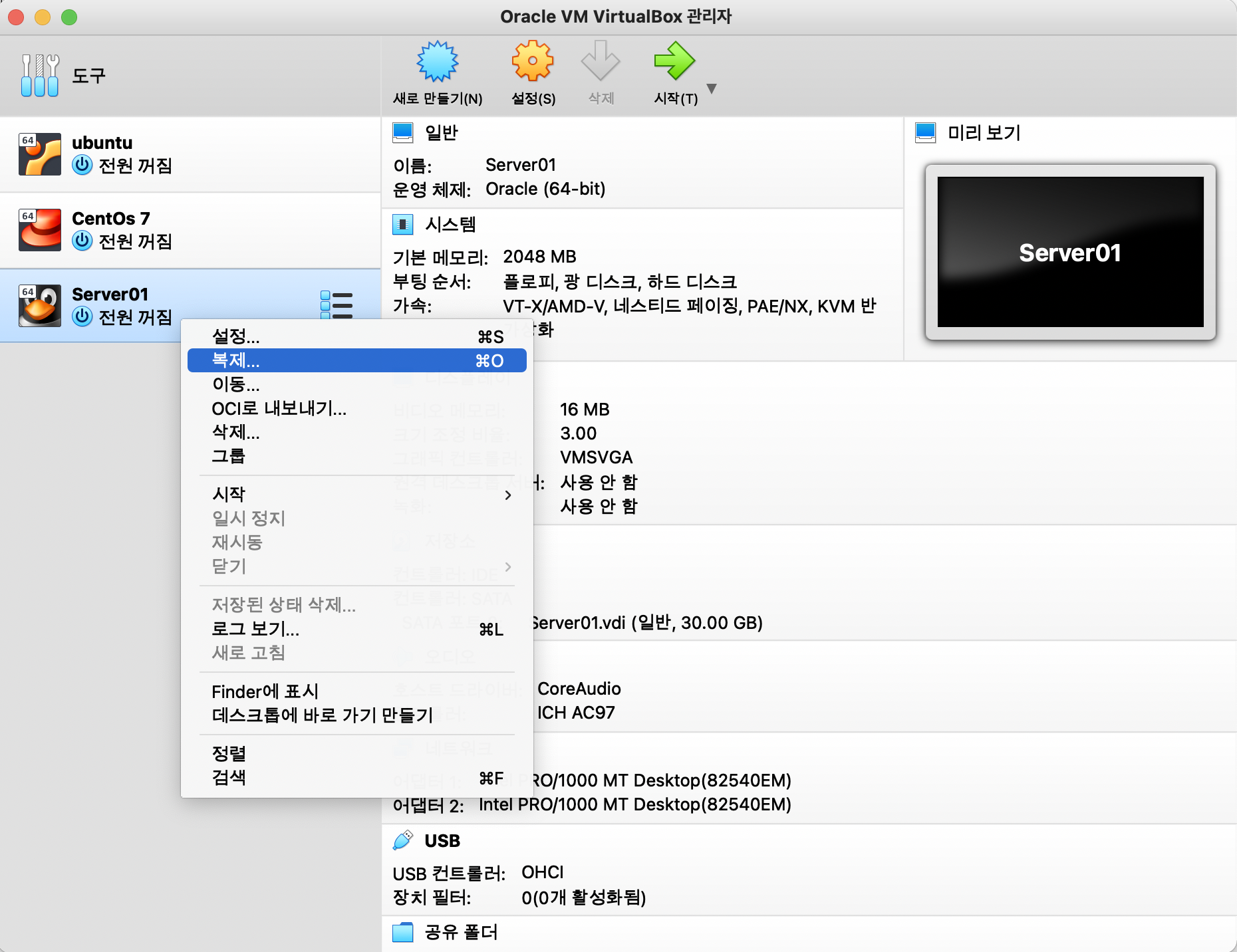Image resolution: width=1237 pixels, height=952 pixels.
Task: Click the 3.00 scale factor value
Action: pos(578,433)
